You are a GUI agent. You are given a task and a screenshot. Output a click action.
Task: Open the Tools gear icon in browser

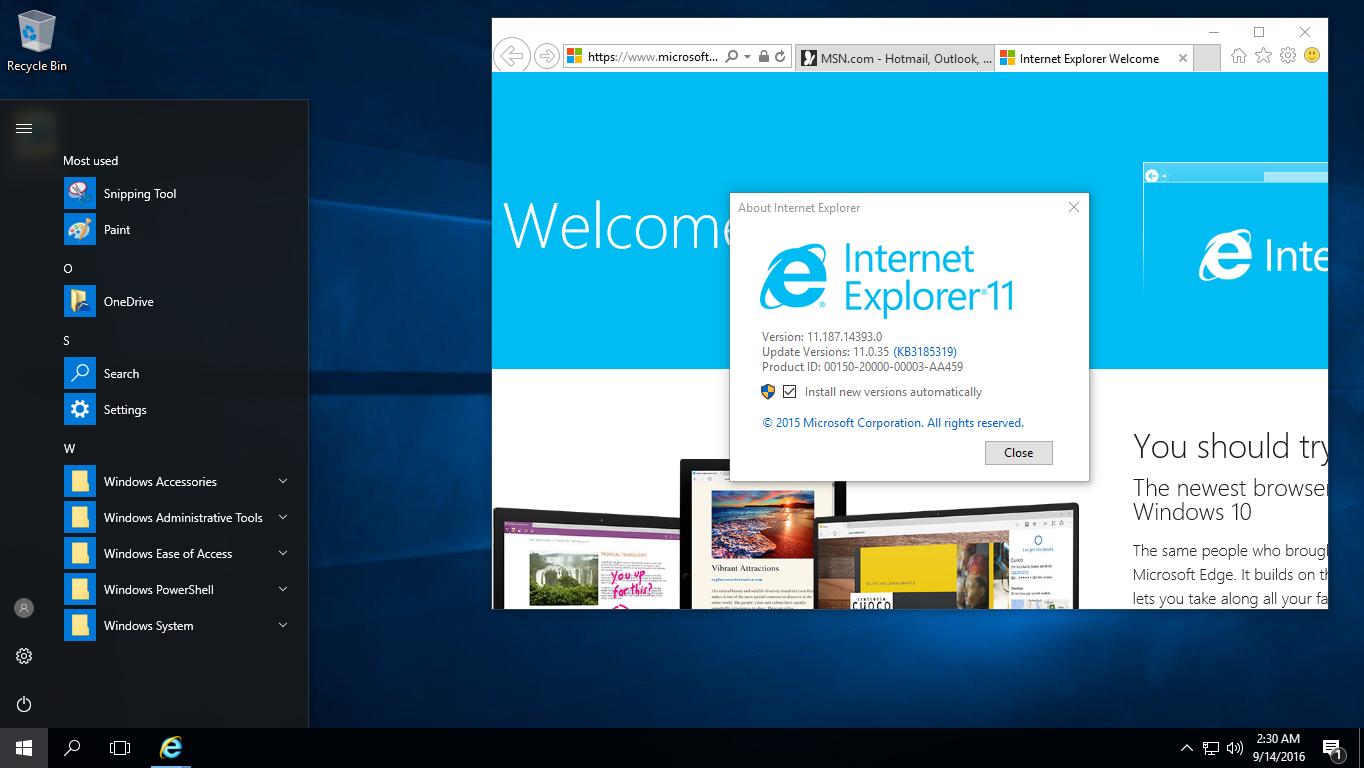click(1288, 56)
